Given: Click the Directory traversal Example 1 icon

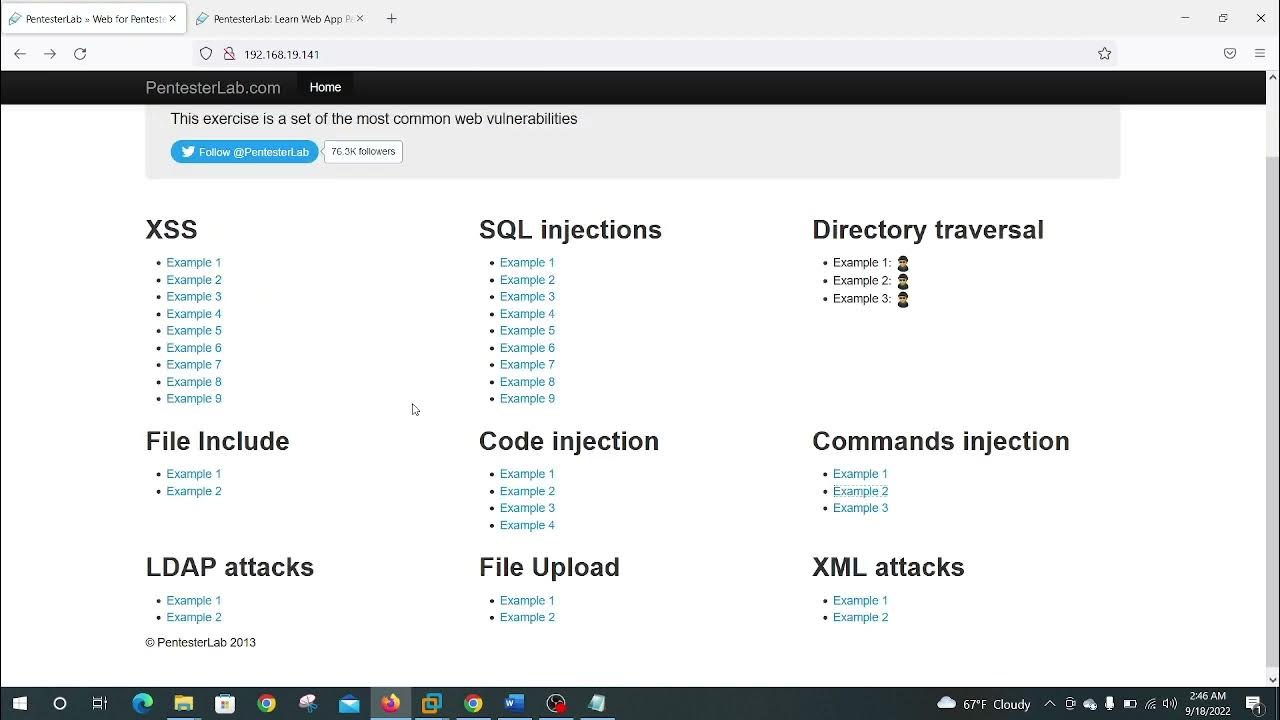Looking at the screenshot, I should pos(903,263).
